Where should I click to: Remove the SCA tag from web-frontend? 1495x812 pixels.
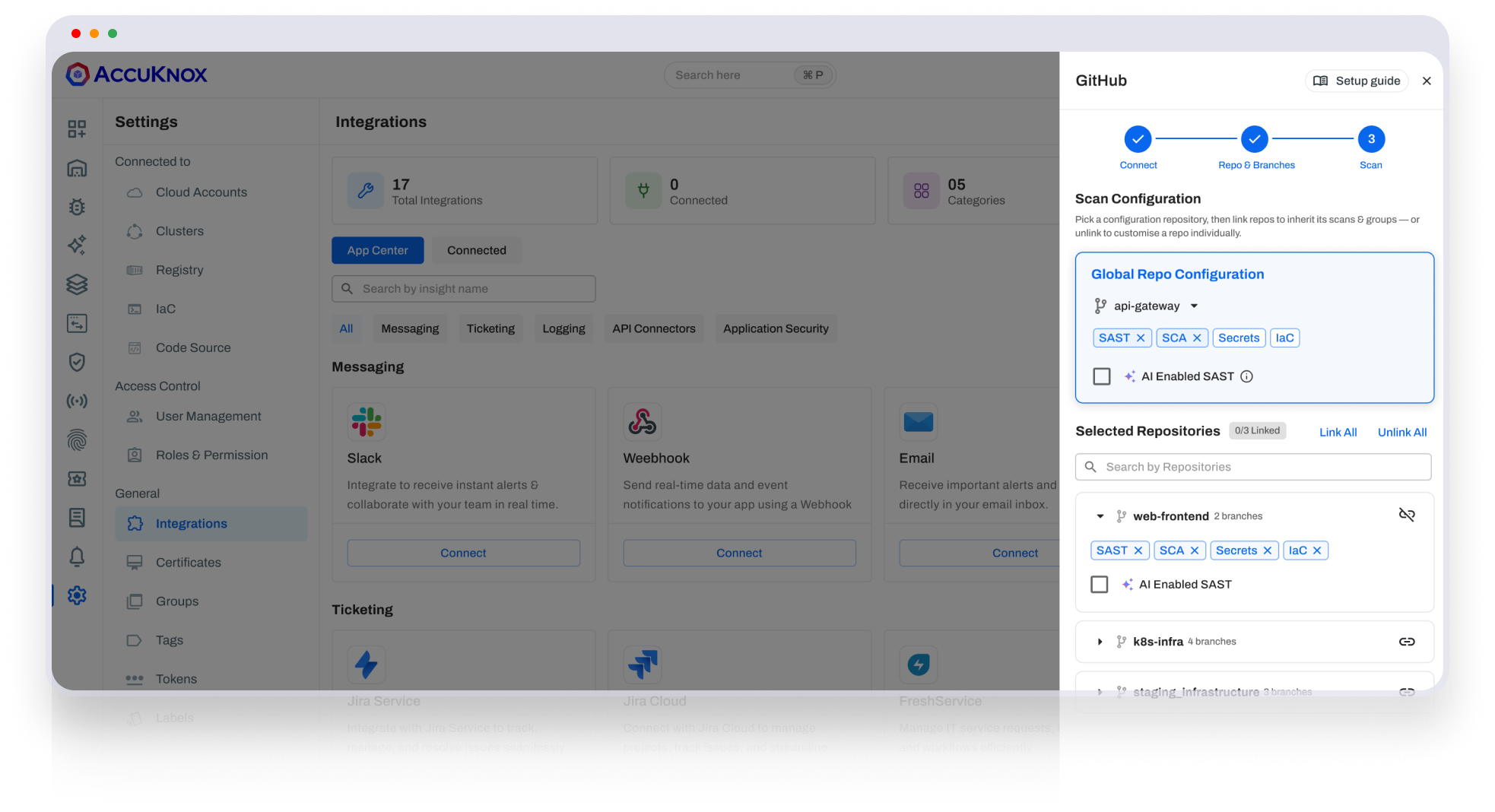(x=1195, y=550)
